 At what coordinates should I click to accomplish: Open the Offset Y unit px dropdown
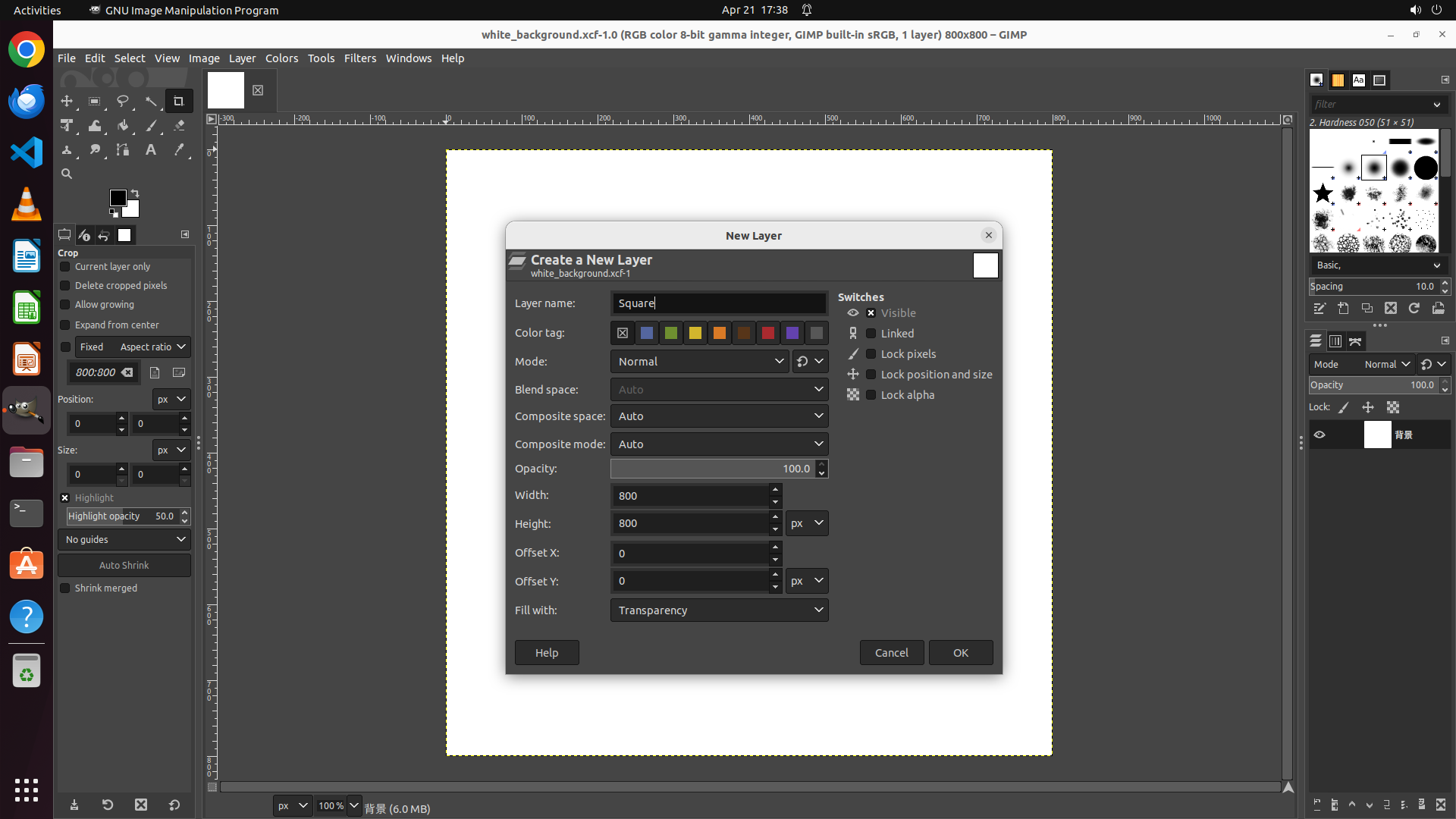[x=807, y=581]
